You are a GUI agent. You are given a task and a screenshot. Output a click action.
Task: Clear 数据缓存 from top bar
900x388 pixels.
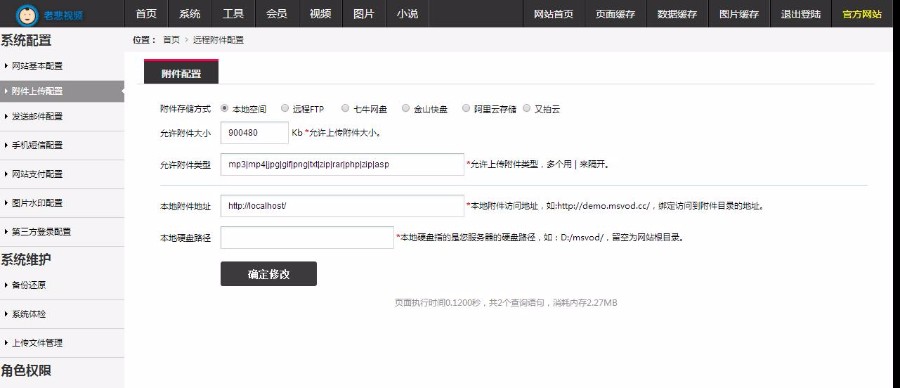pos(677,14)
